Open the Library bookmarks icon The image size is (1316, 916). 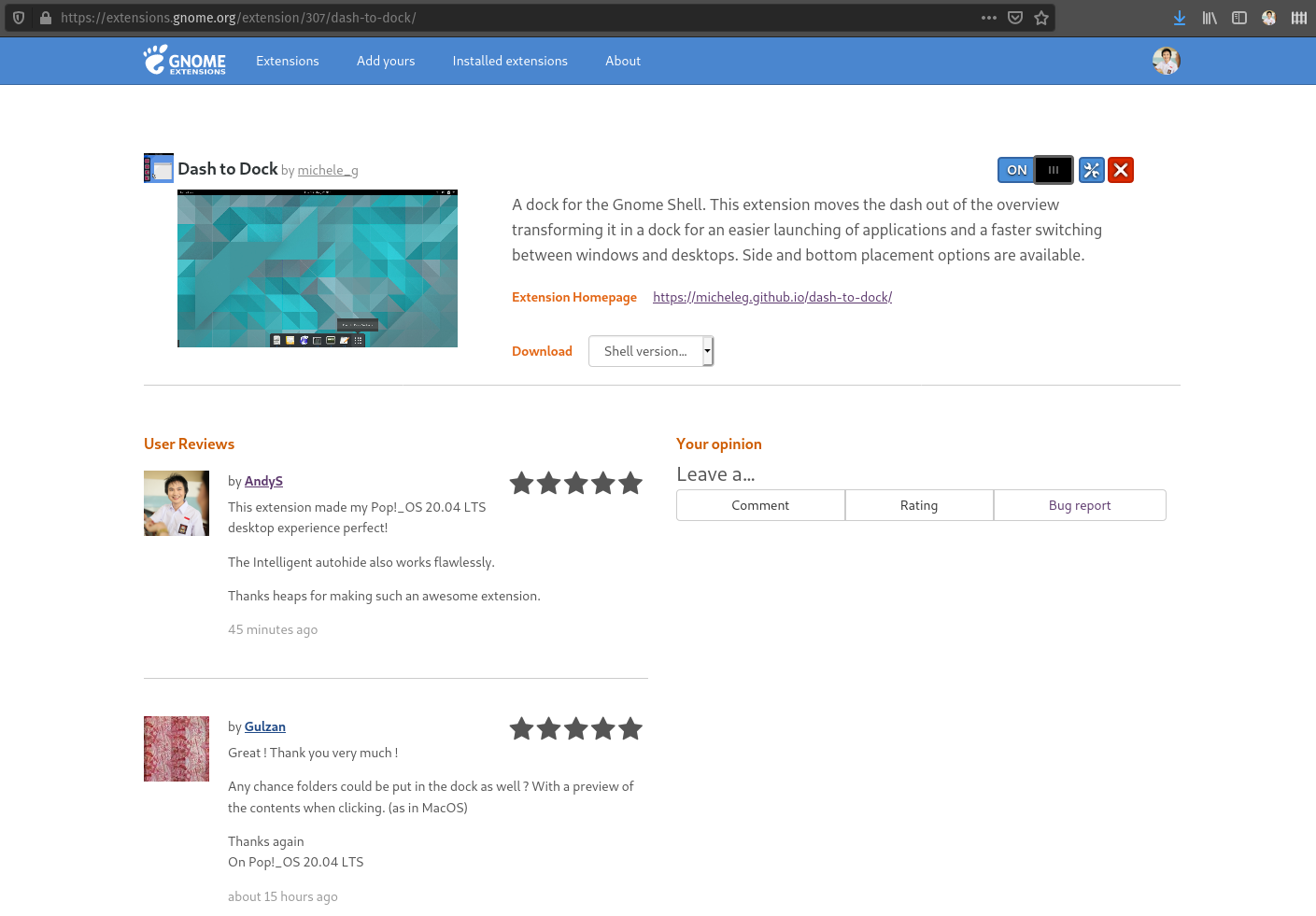tap(1210, 18)
